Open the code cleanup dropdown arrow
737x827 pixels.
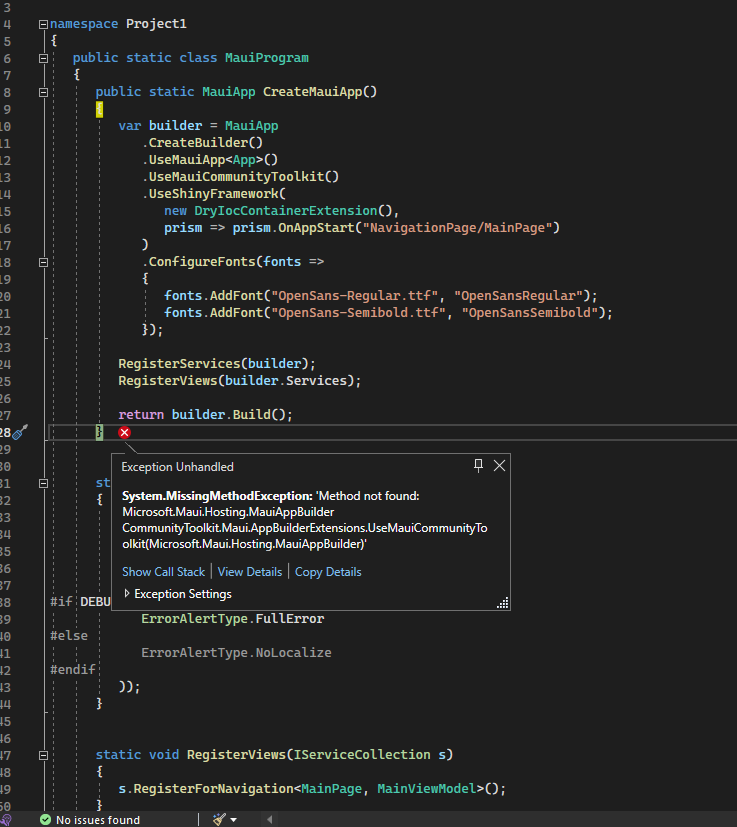[234, 820]
